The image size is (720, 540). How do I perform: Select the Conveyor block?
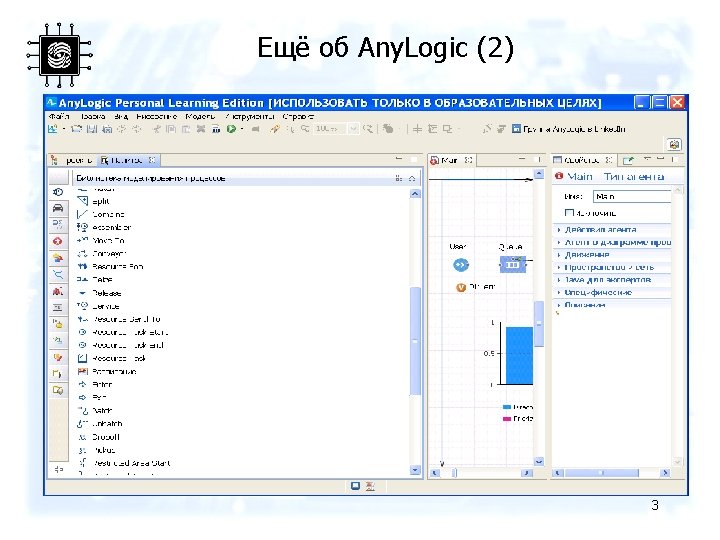(x=101, y=253)
